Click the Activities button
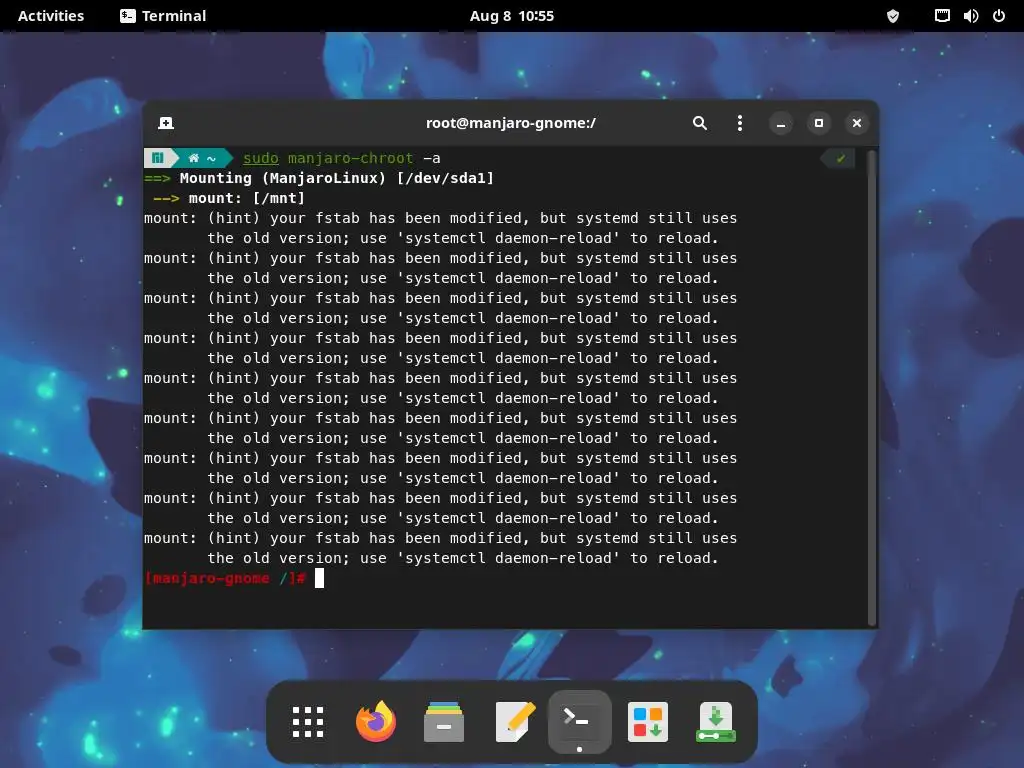The image size is (1024, 768). (51, 16)
